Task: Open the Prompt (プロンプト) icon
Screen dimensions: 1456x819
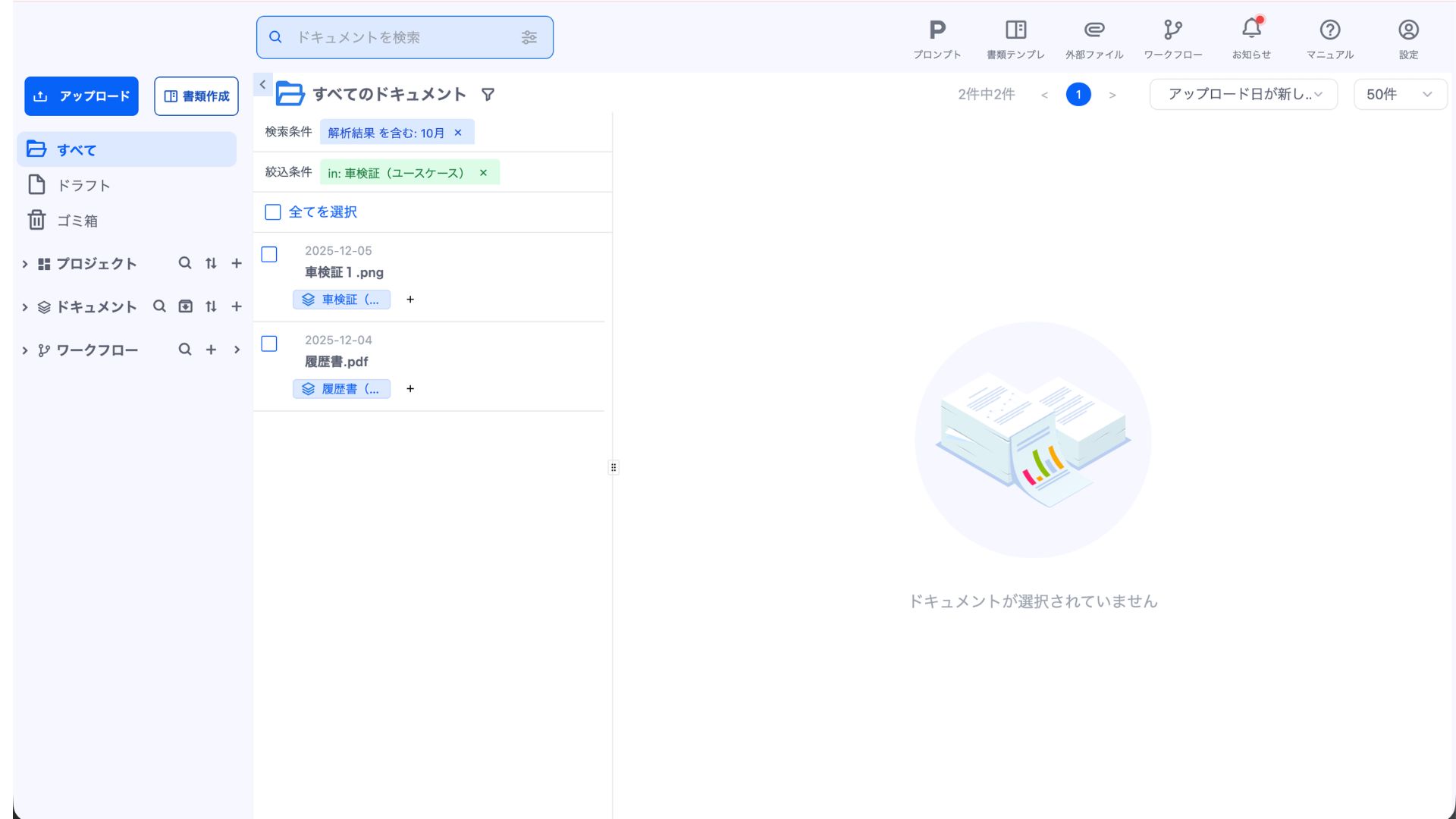Action: click(937, 30)
